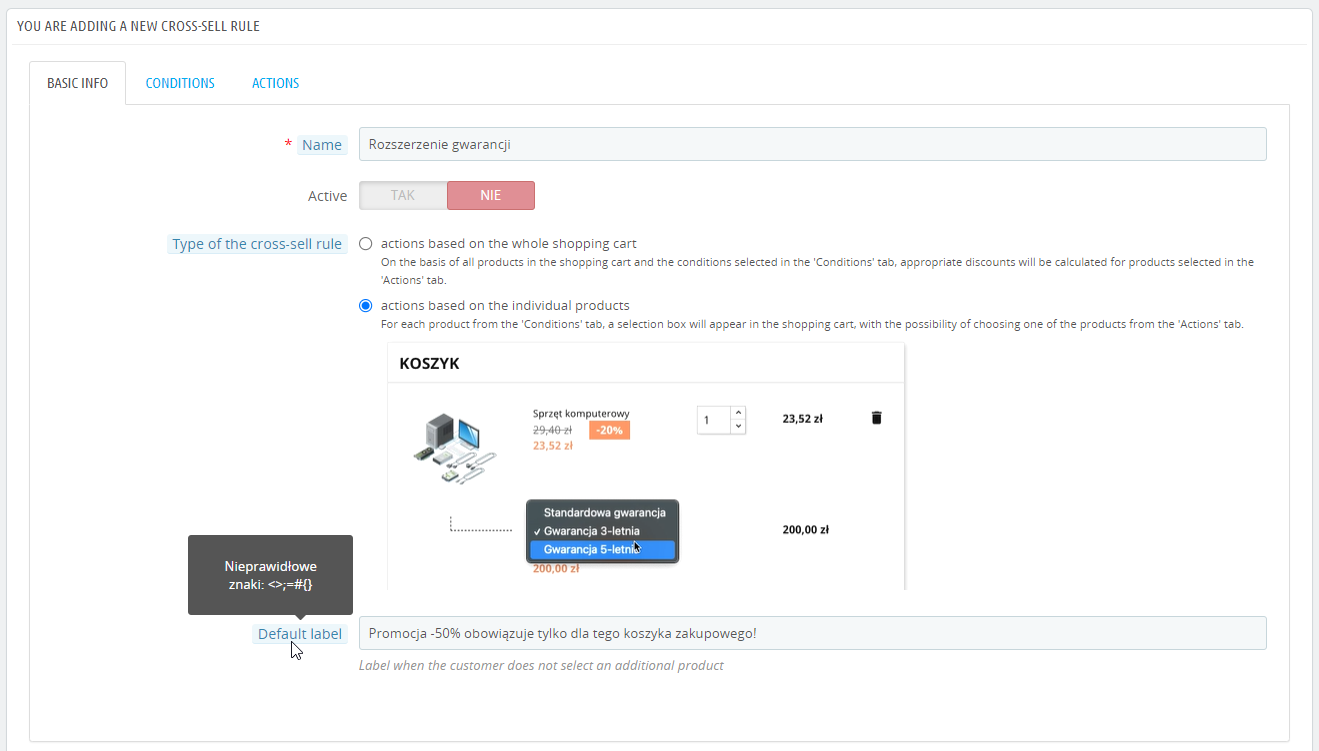
Task: Open the Actions tab
Action: tap(275, 83)
